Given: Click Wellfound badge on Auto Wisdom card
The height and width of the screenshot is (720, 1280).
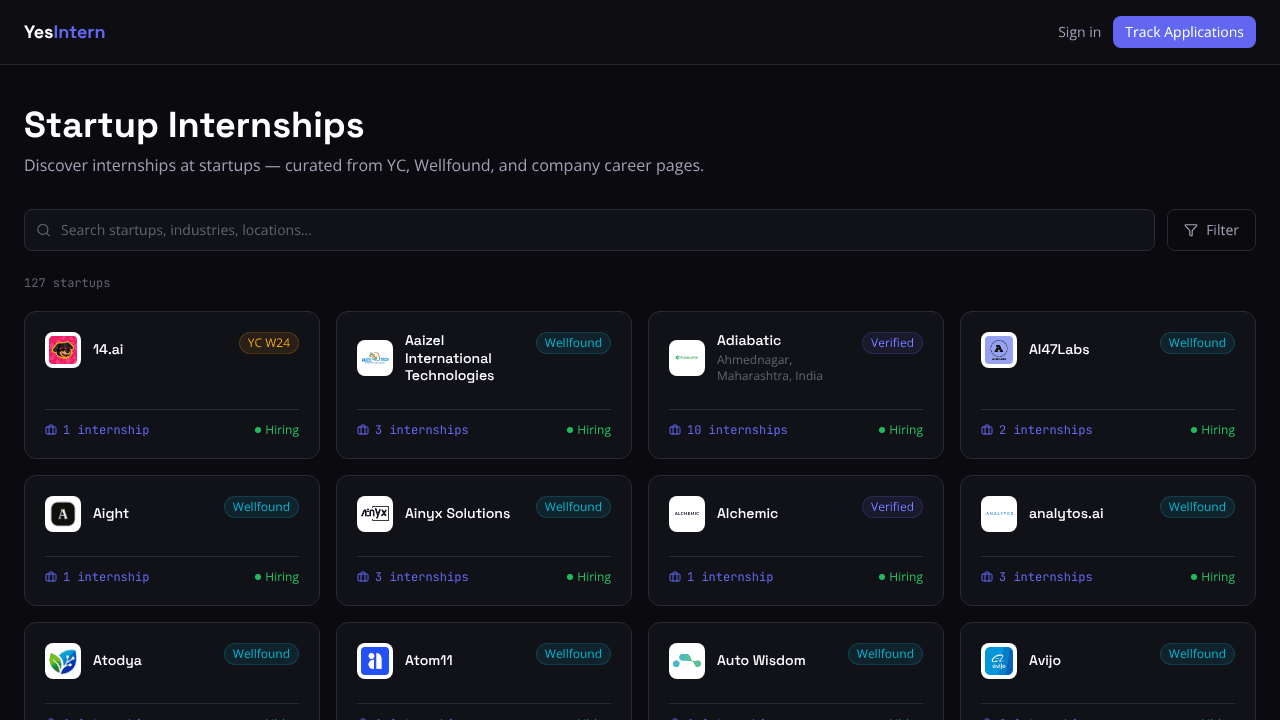Looking at the screenshot, I should [885, 654].
